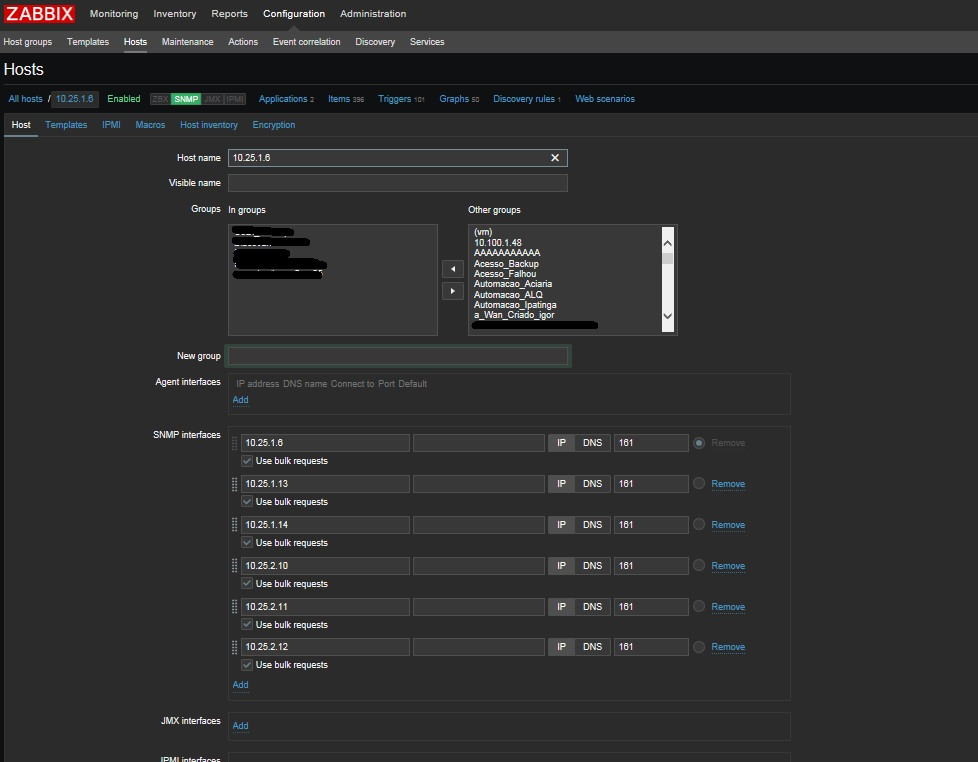Click left arrow to move group in
Image resolution: width=978 pixels, height=762 pixels.
pyautogui.click(x=453, y=270)
